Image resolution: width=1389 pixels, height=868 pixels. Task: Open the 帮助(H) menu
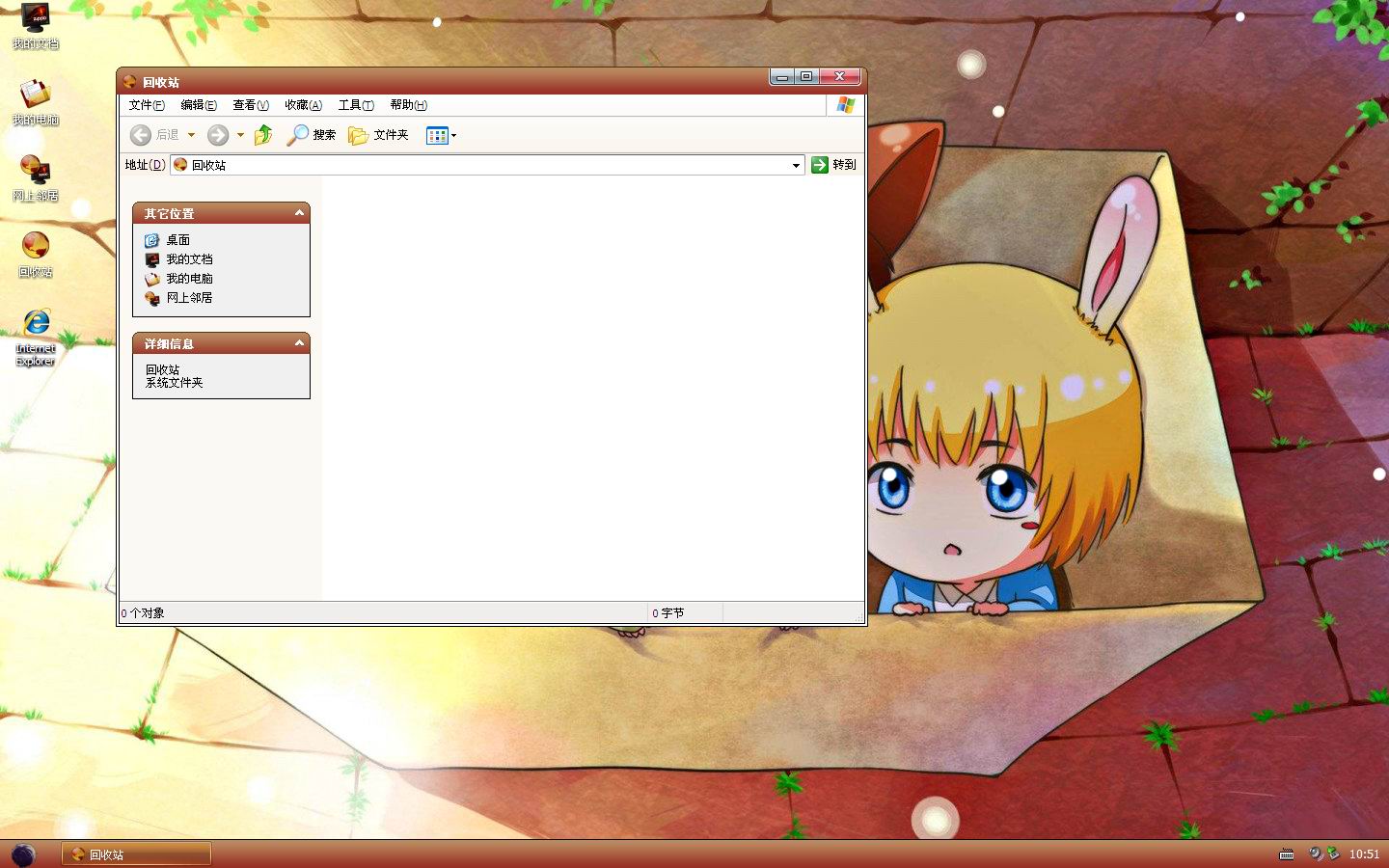click(x=408, y=105)
